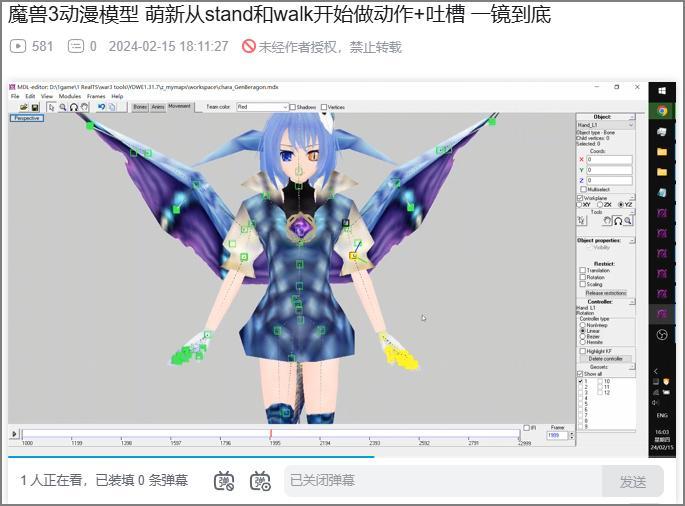Click the Undo arrow icon
Screen dimensions: 685x506
tap(101, 107)
